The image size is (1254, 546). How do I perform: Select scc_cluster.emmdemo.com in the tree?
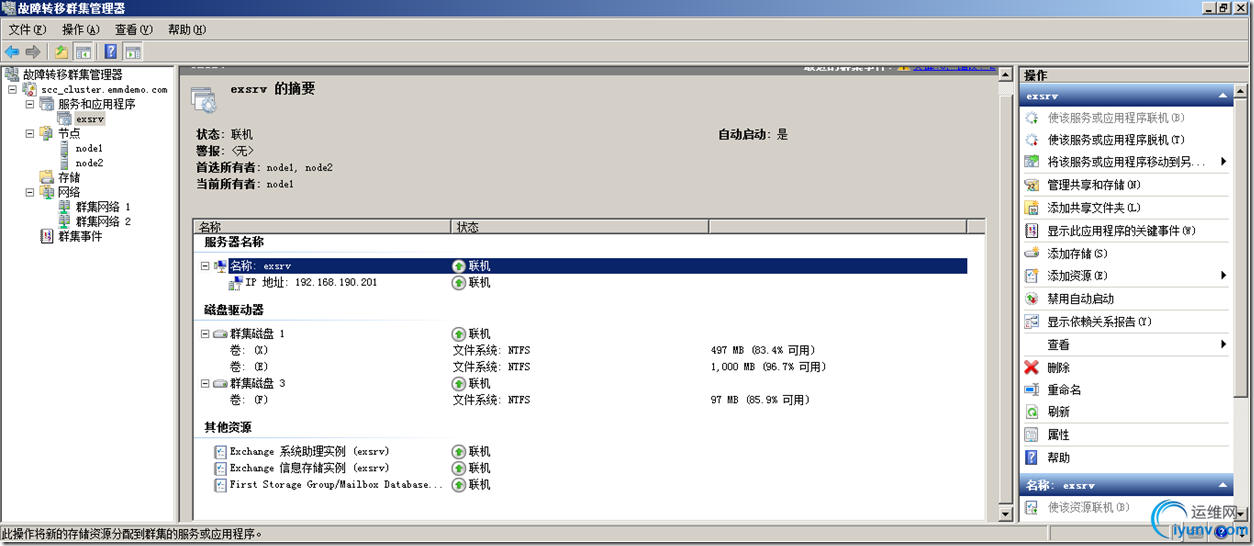tap(104, 89)
